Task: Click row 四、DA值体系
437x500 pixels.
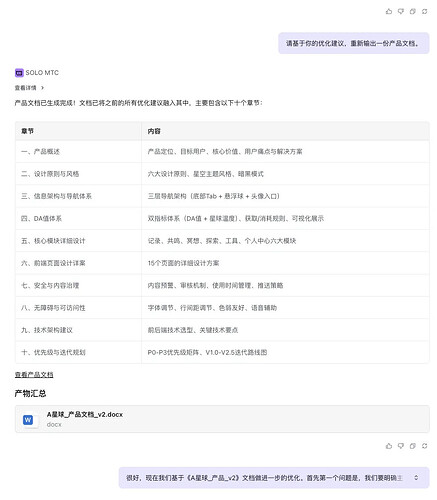Action: point(222,218)
